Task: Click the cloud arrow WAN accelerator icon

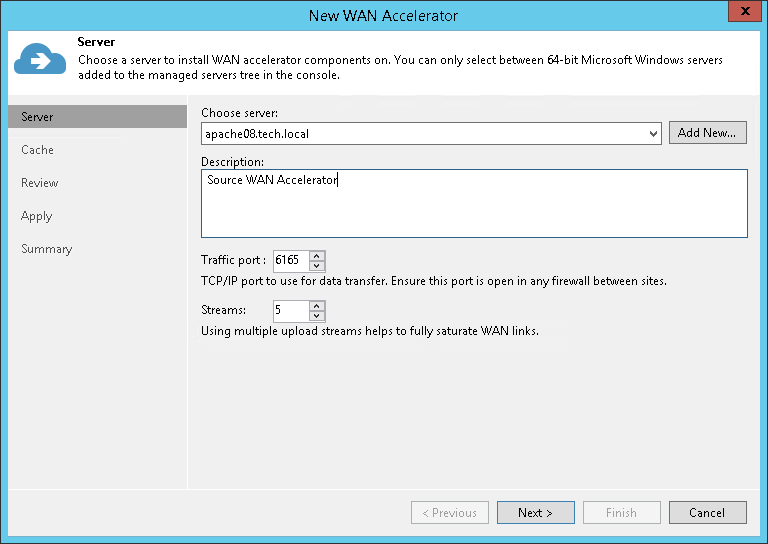Action: [40, 60]
